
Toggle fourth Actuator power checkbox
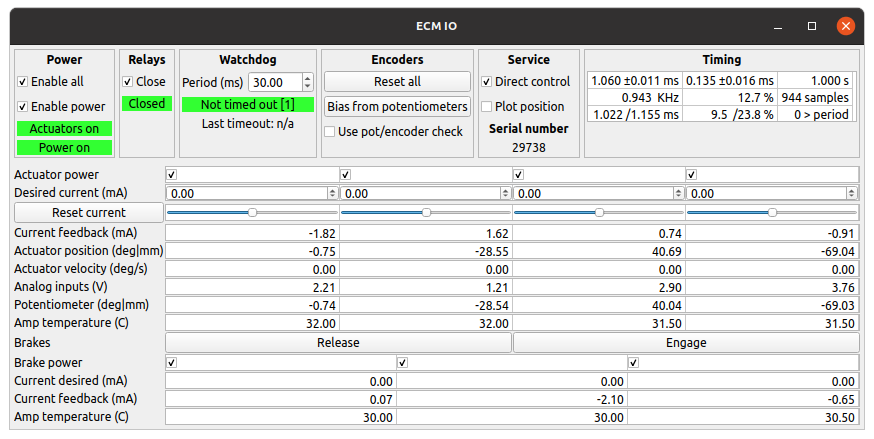click(692, 175)
